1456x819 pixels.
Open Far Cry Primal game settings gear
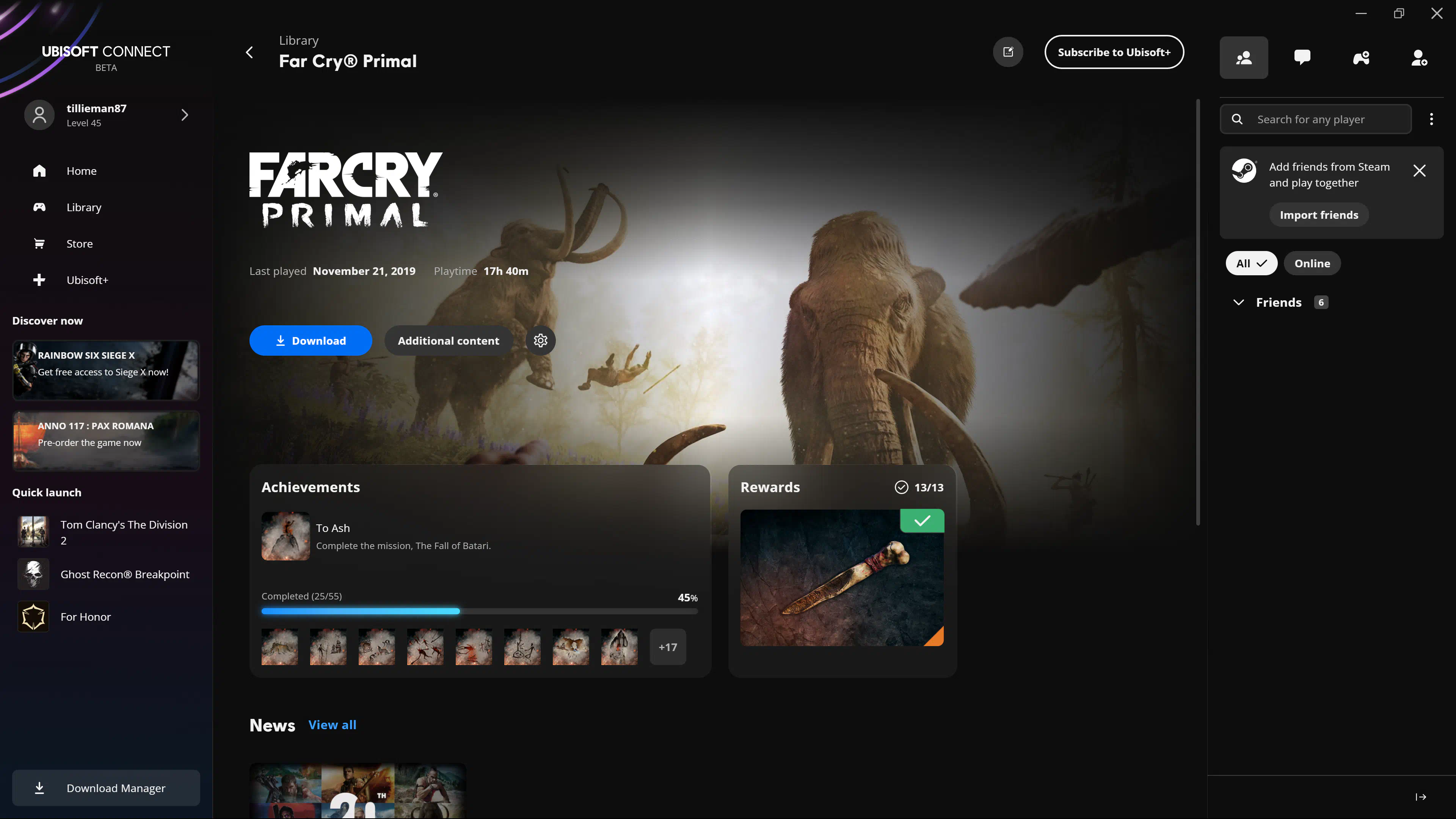coord(540,340)
